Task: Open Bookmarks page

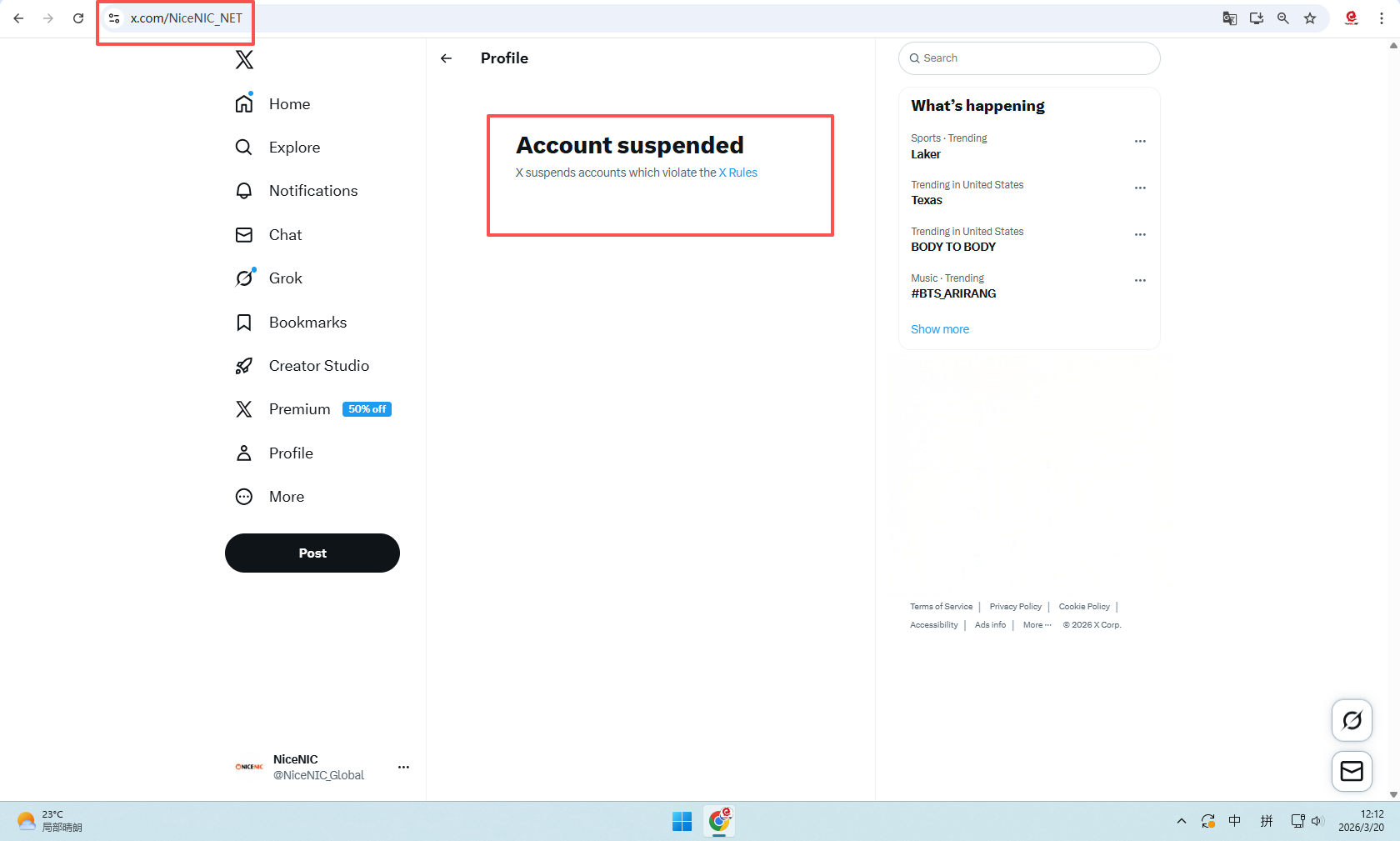Action: point(292,323)
